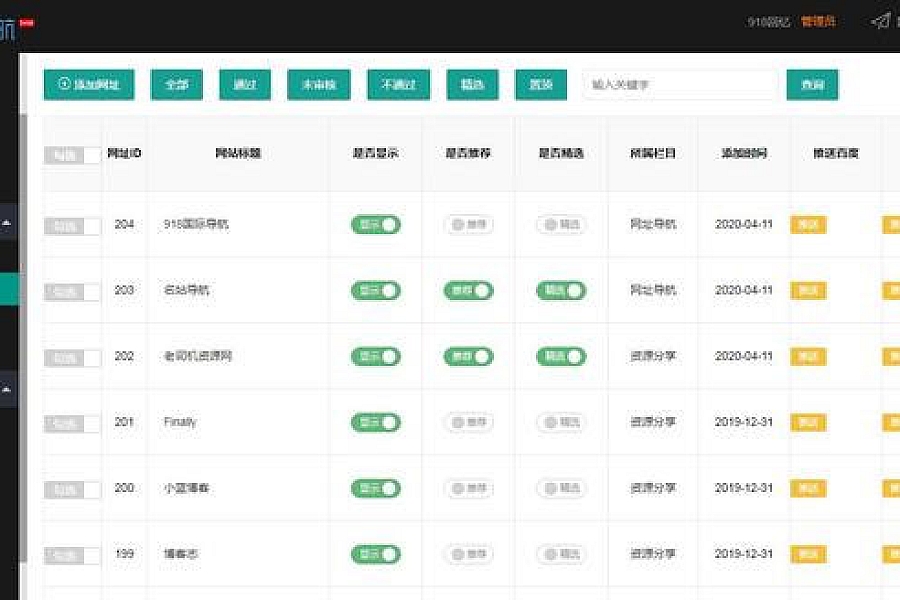Image resolution: width=900 pixels, height=600 pixels.
Task: Collapse the upper sidebar menu arrow
Action: pos(7,222)
